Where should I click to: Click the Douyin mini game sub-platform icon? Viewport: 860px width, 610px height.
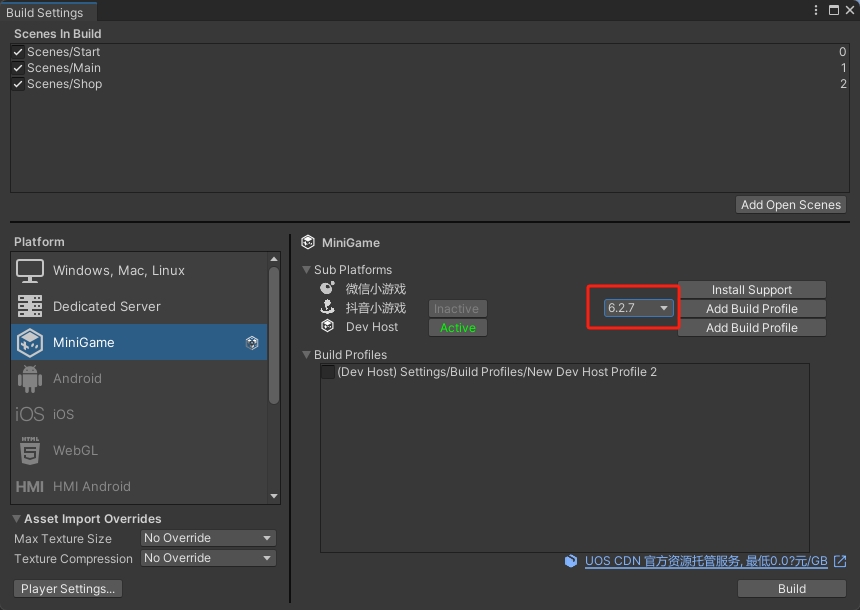(x=327, y=308)
